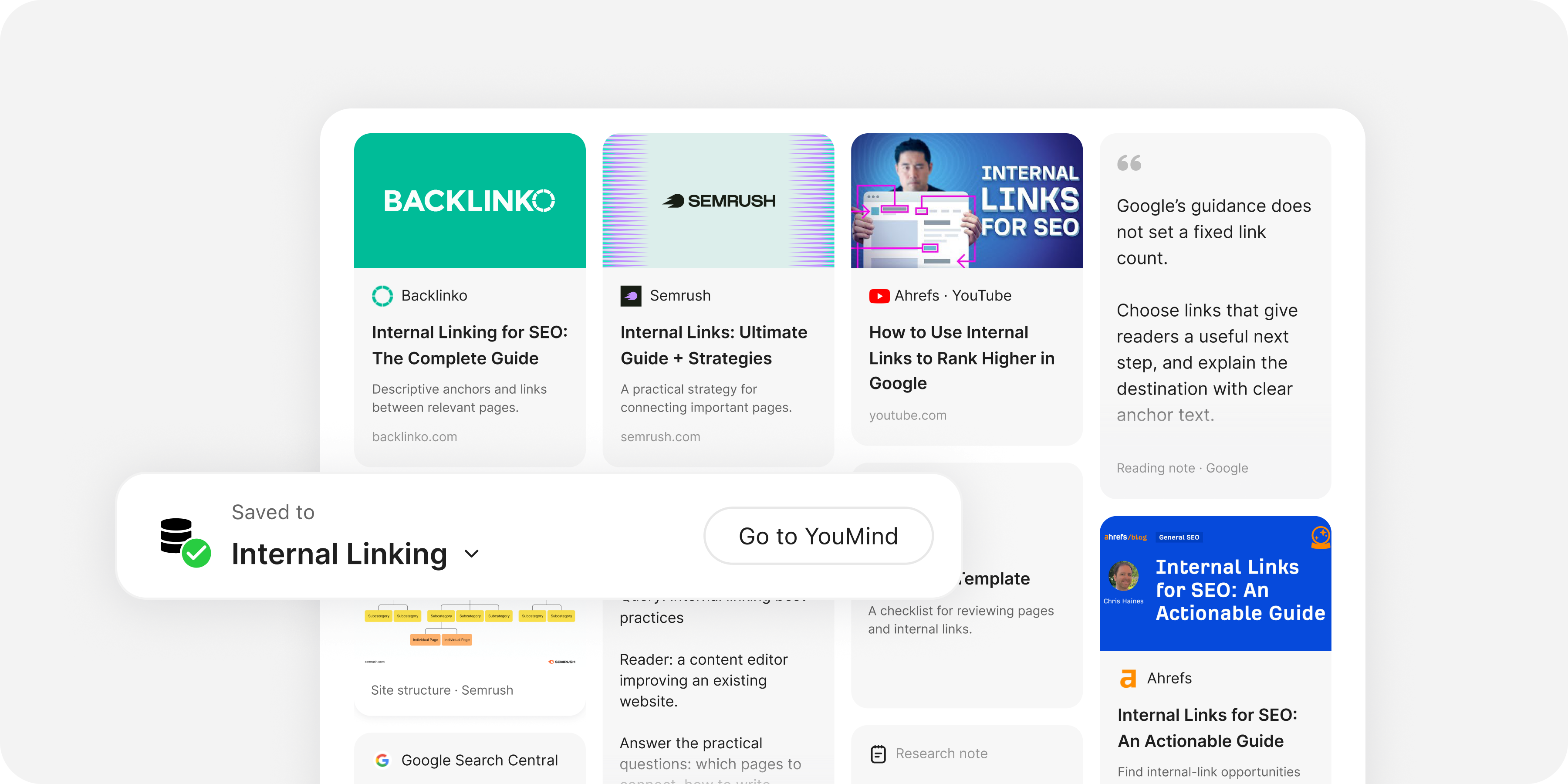Click 'Google's guidance does not set' quote text
This screenshot has height=784, width=1568.
coord(1214,232)
